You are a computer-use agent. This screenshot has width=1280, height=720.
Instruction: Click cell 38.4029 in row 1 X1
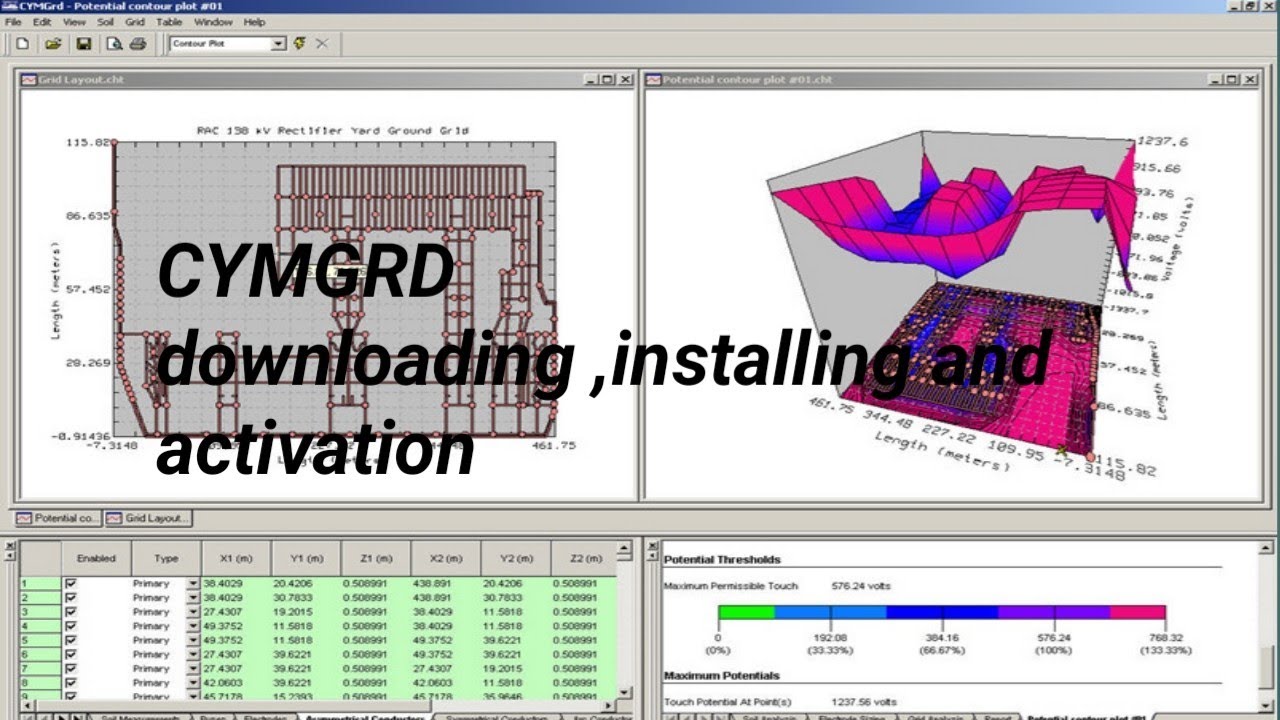click(235, 583)
